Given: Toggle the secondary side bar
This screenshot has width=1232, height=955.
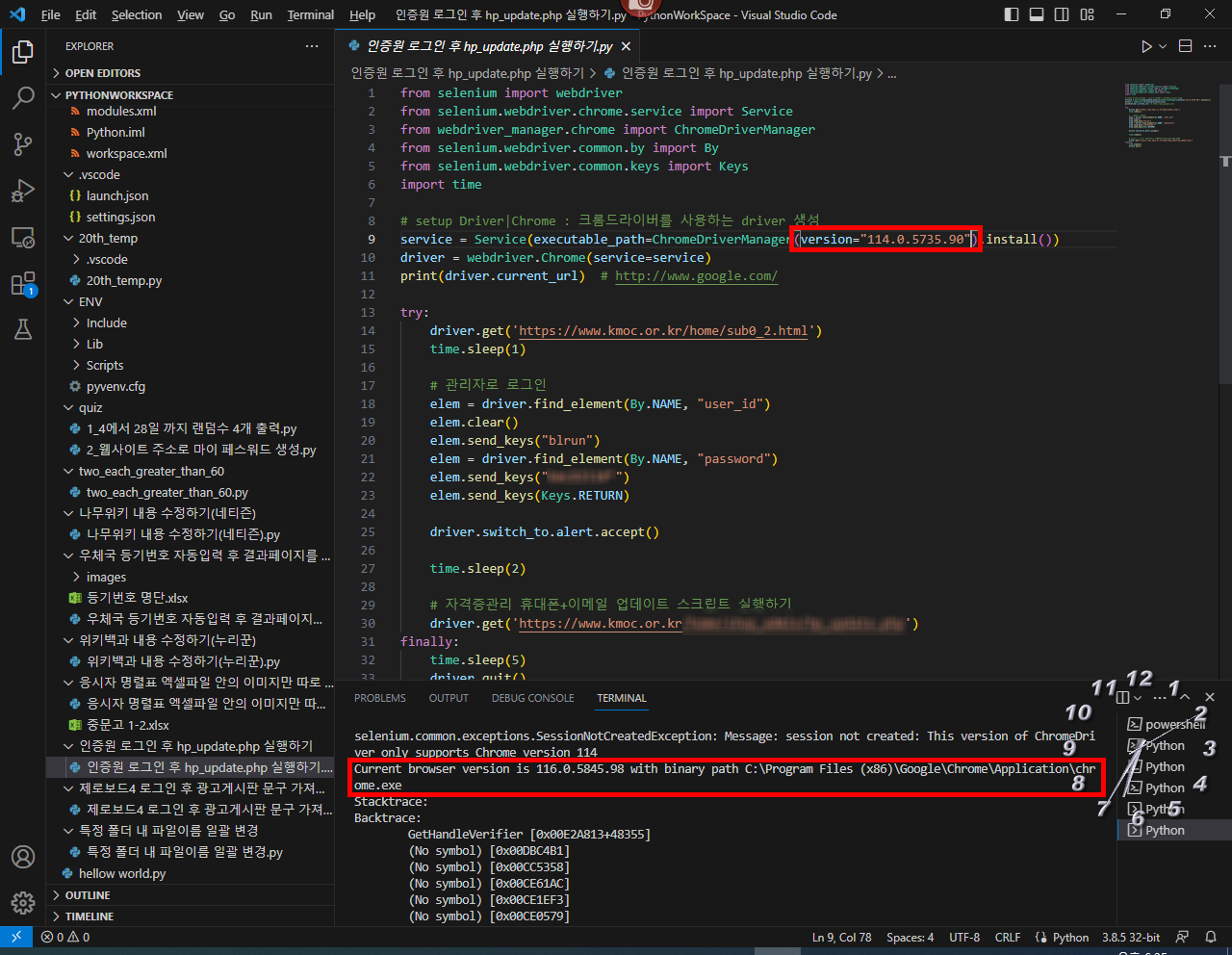Looking at the screenshot, I should (1062, 14).
